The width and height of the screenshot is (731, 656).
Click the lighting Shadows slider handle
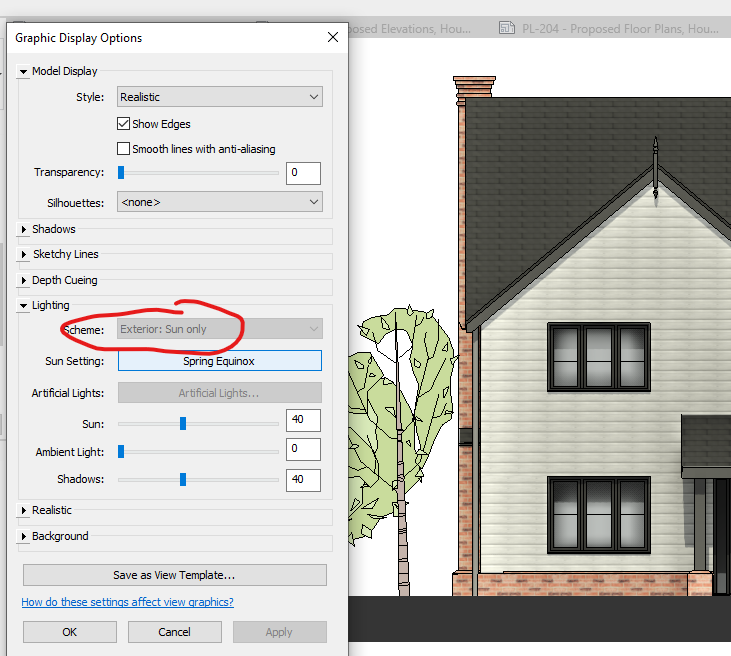click(183, 479)
